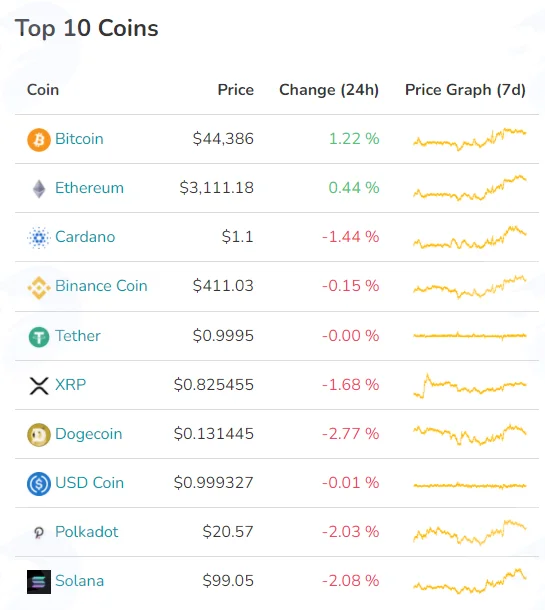545x610 pixels.
Task: Click the Cardano dotted logo icon
Action: coord(39,237)
